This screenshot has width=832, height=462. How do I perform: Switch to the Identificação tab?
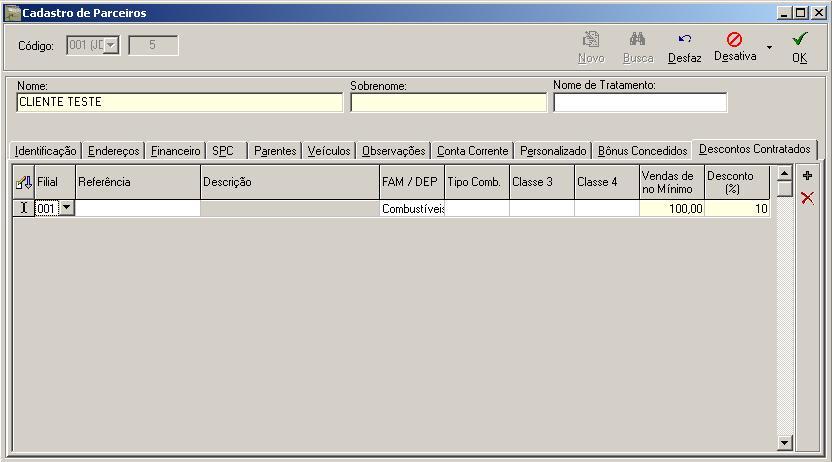46,151
